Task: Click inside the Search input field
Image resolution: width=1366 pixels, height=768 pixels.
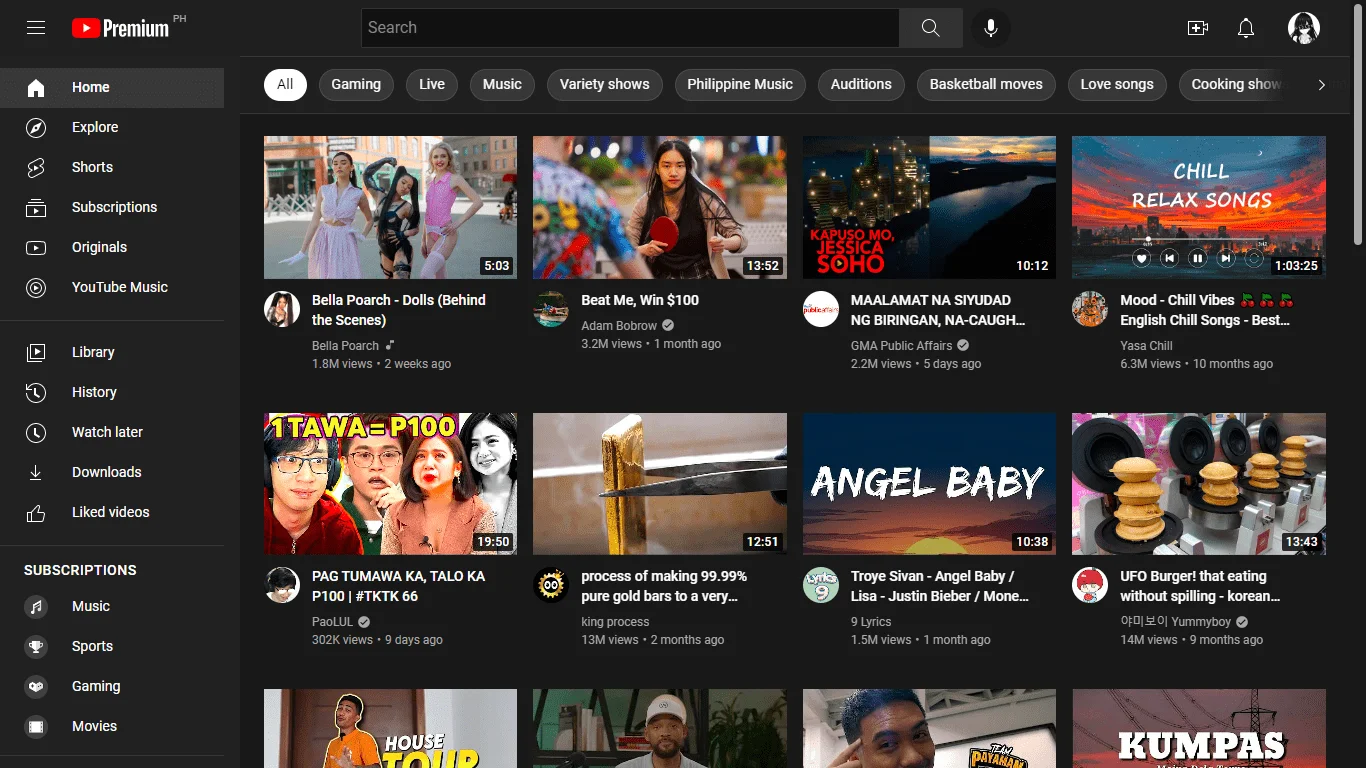Action: click(x=630, y=28)
